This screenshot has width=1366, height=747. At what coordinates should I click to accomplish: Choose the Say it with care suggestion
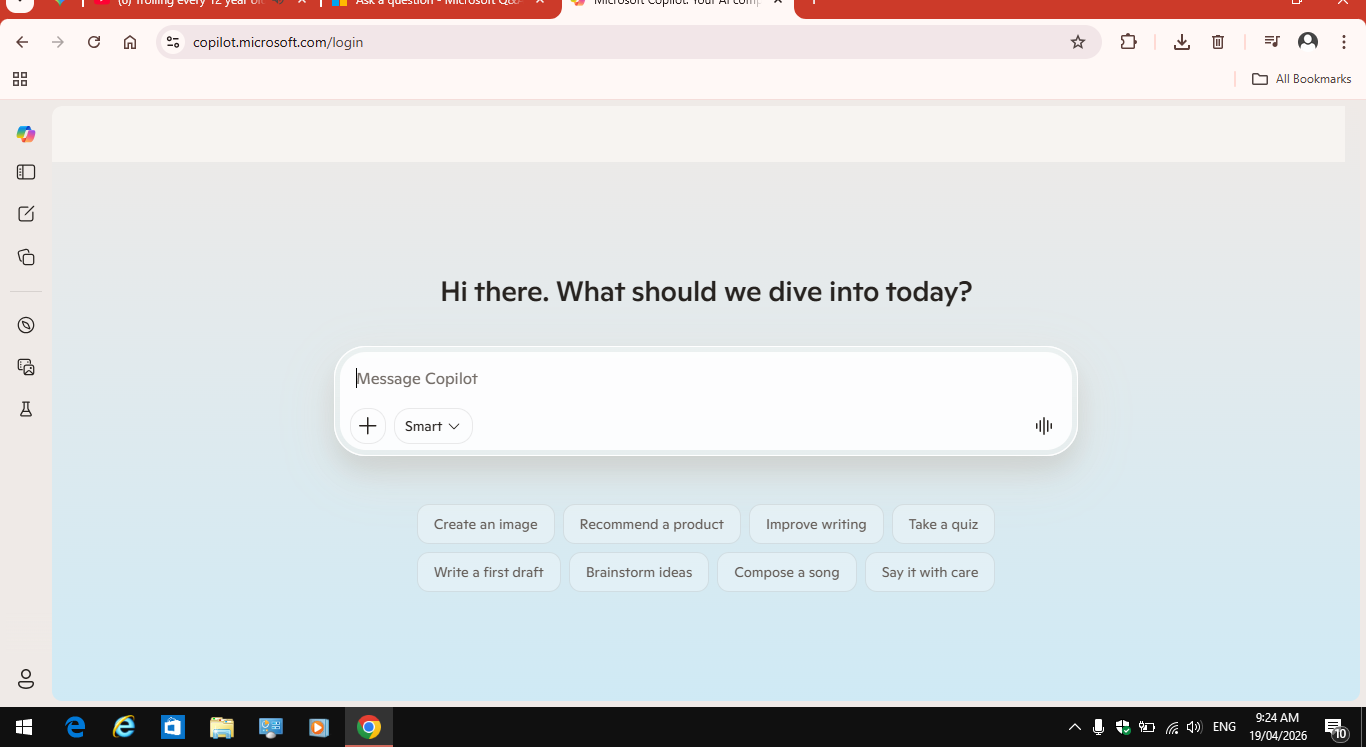point(930,572)
